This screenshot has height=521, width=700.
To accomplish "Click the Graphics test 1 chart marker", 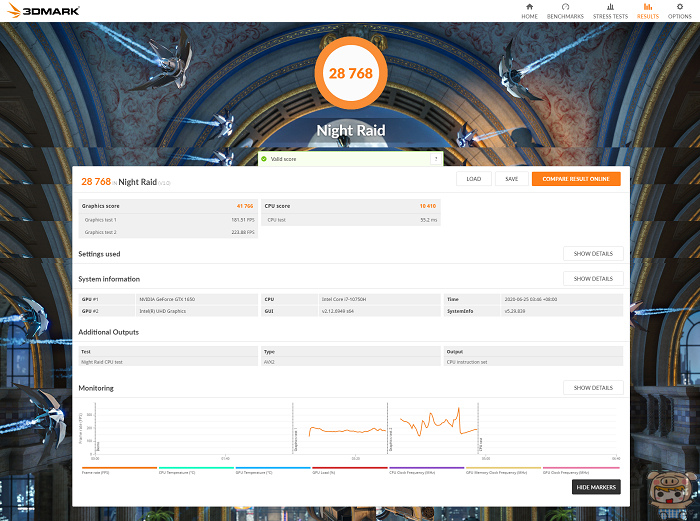I will (x=295, y=440).
